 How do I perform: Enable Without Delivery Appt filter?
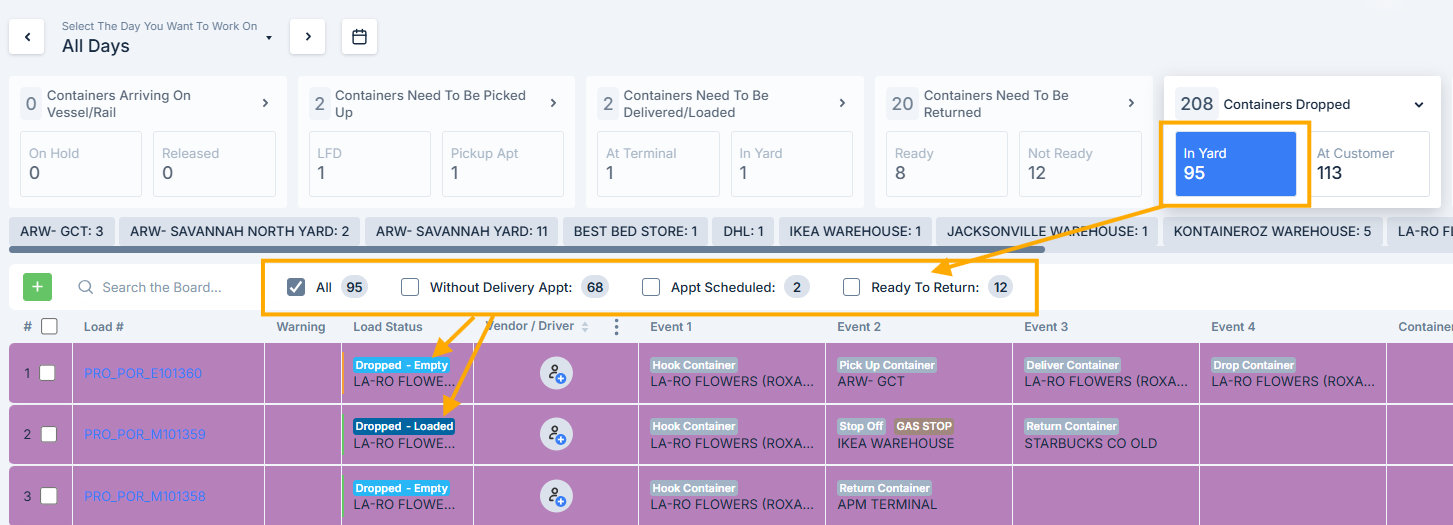tap(410, 287)
